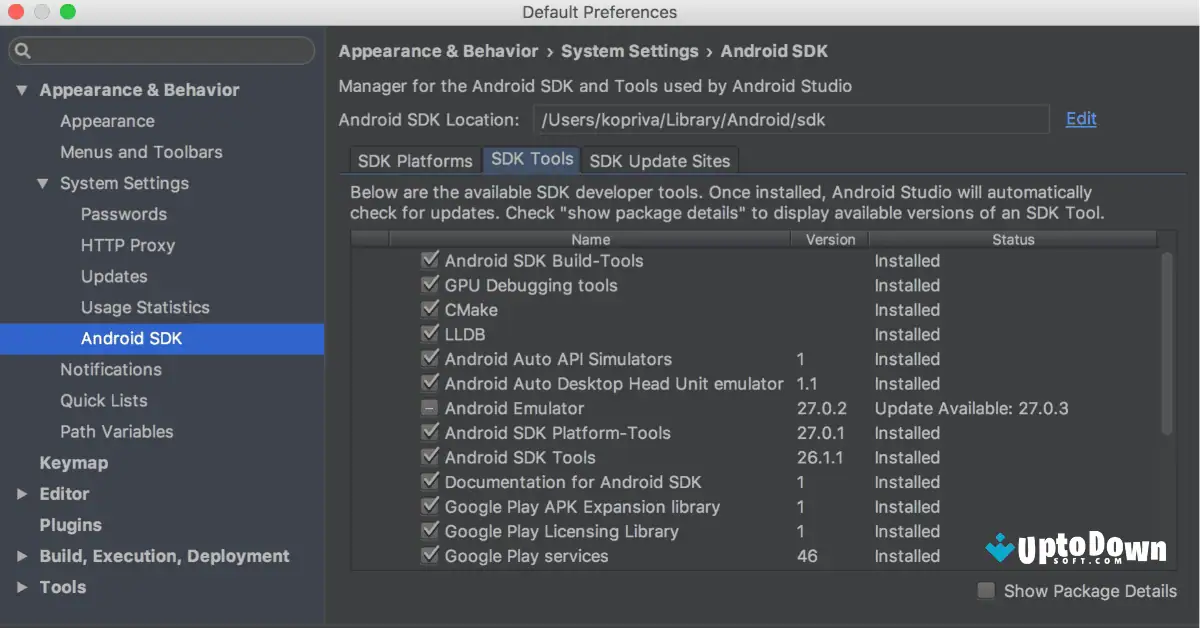The height and width of the screenshot is (628, 1200).
Task: Sort packages by the Version column header
Action: 830,239
